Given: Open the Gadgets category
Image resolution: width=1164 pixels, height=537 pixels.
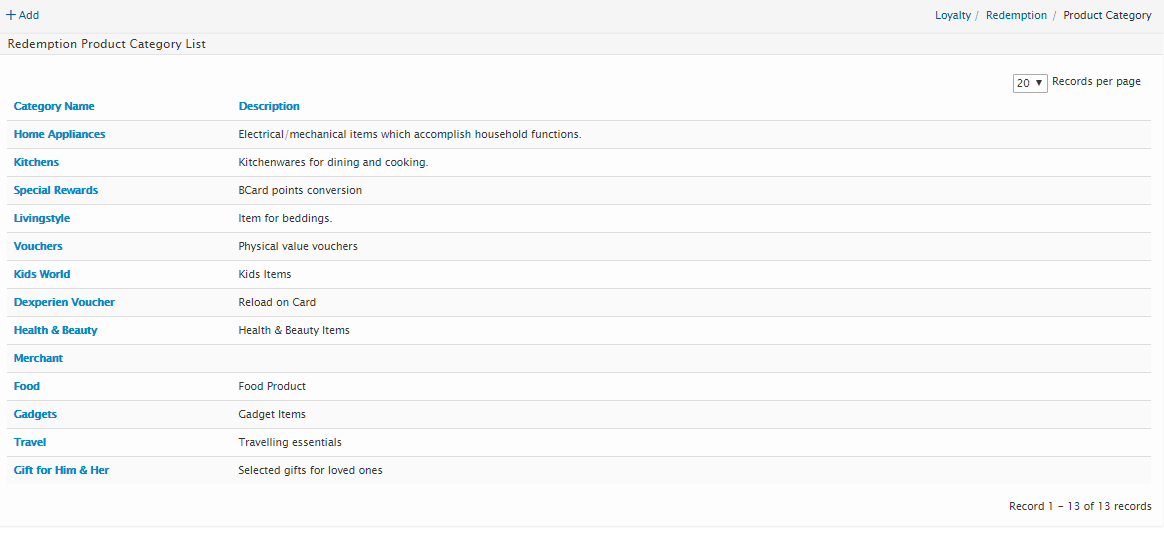Looking at the screenshot, I should (35, 414).
